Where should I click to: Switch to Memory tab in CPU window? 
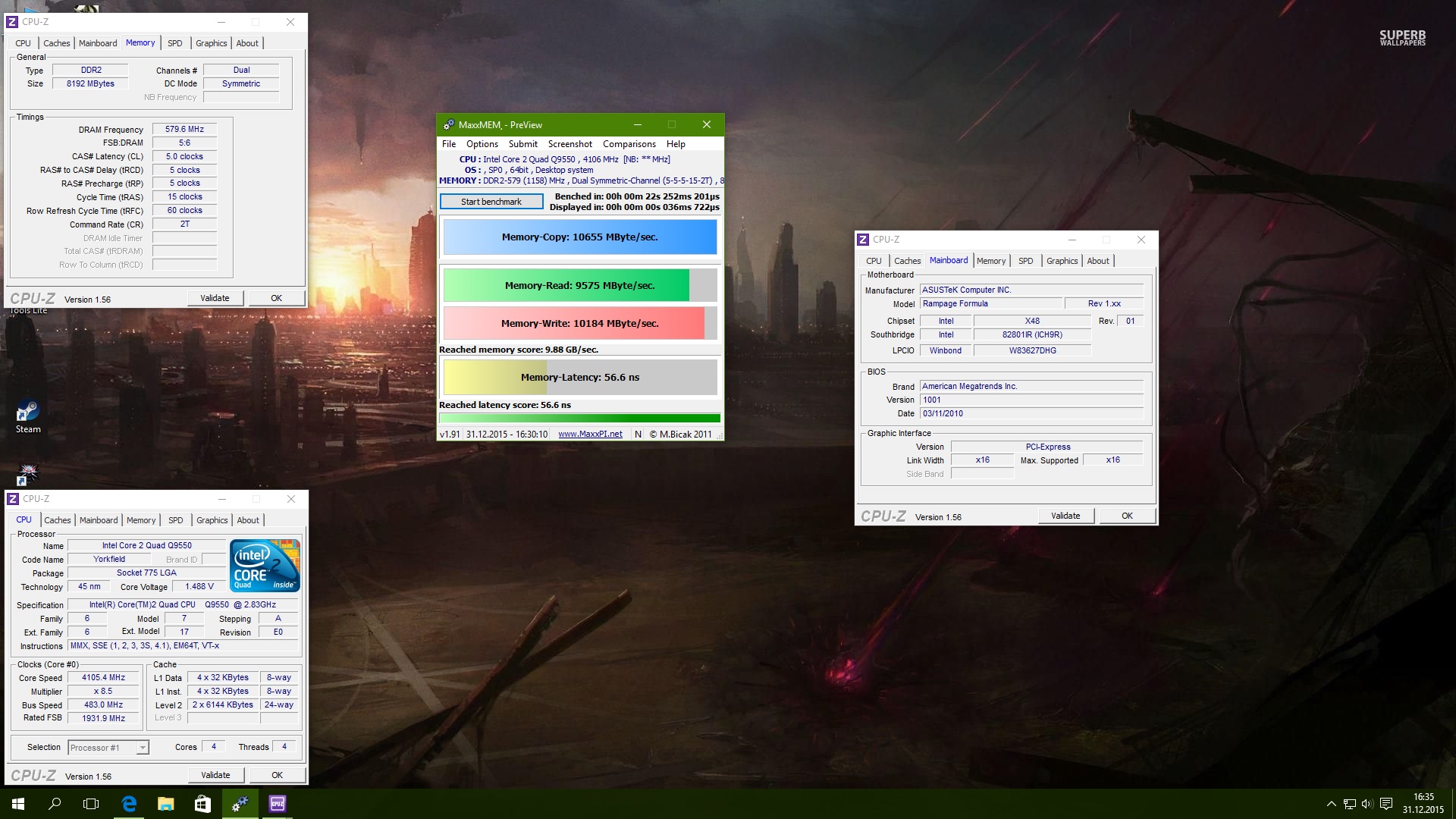(x=141, y=520)
